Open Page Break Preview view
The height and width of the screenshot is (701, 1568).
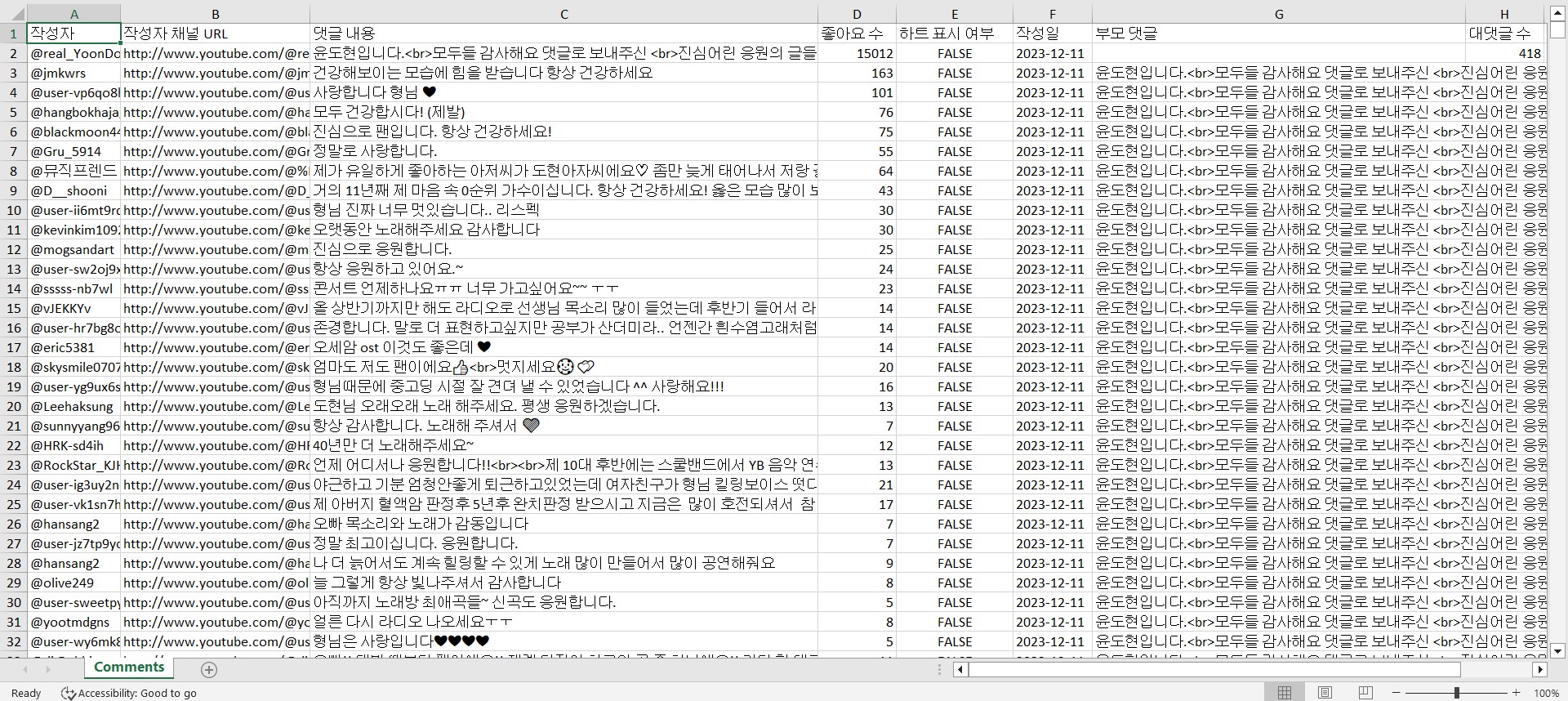coord(1365,693)
